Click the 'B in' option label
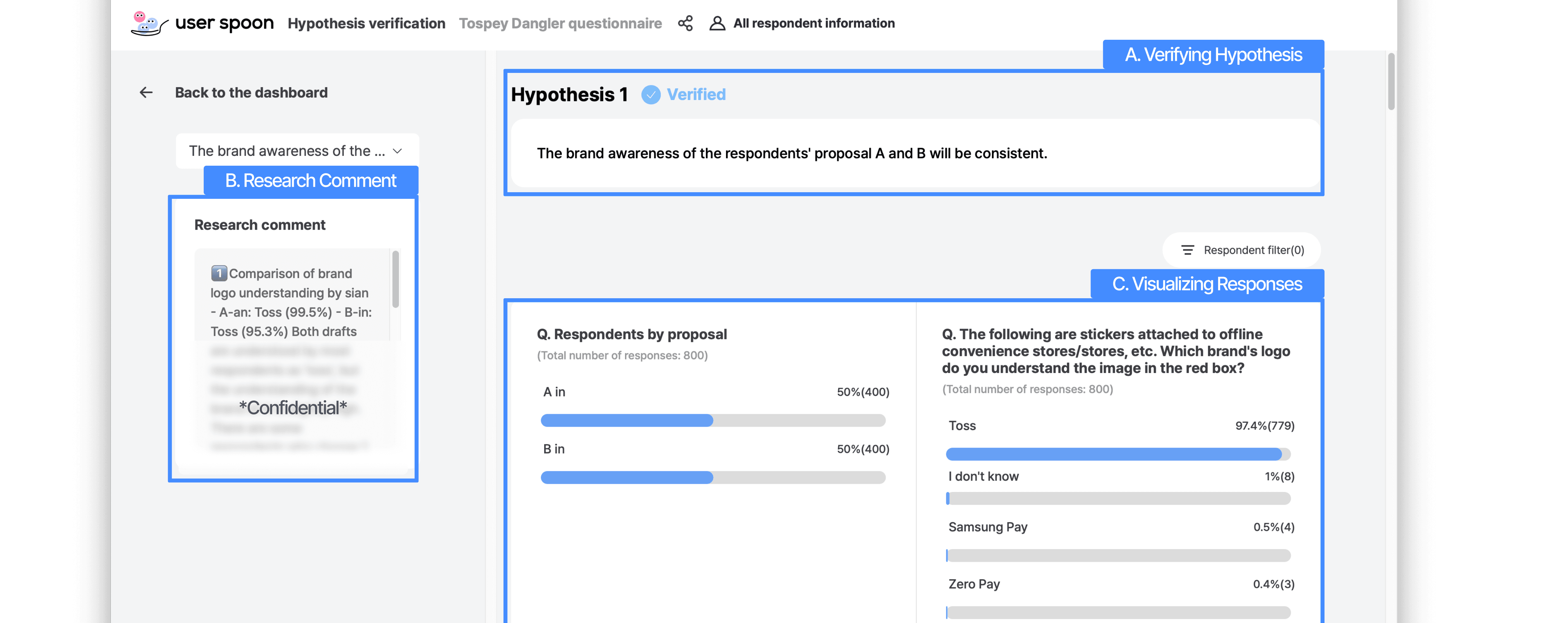1568x623 pixels. point(554,449)
